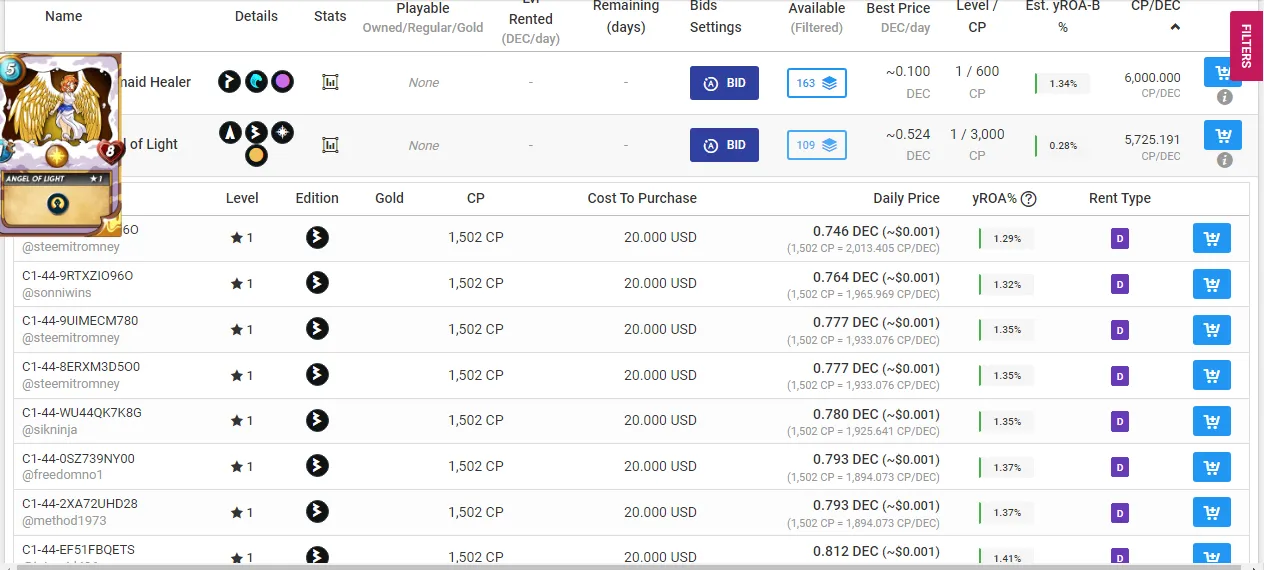The height and width of the screenshot is (570, 1264).
Task: Add C1-44-WU44QK7K8G rental to cart
Action: (1212, 420)
